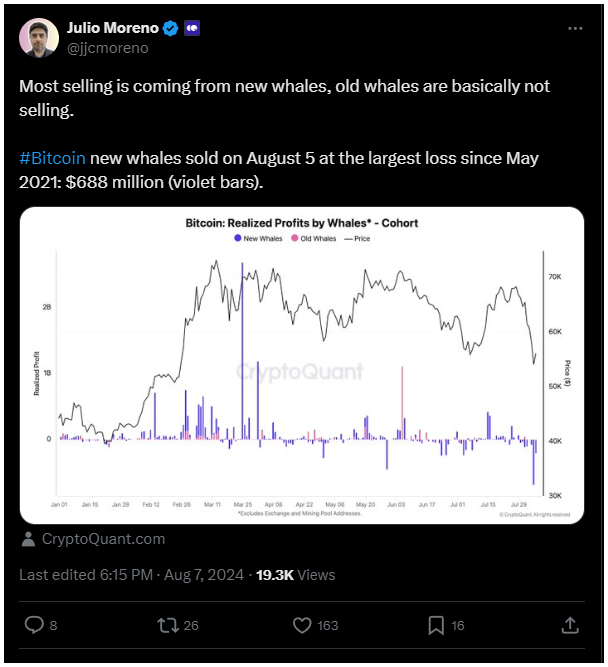Open the Realized Profits chart image
The image size is (608, 667).
302,365
